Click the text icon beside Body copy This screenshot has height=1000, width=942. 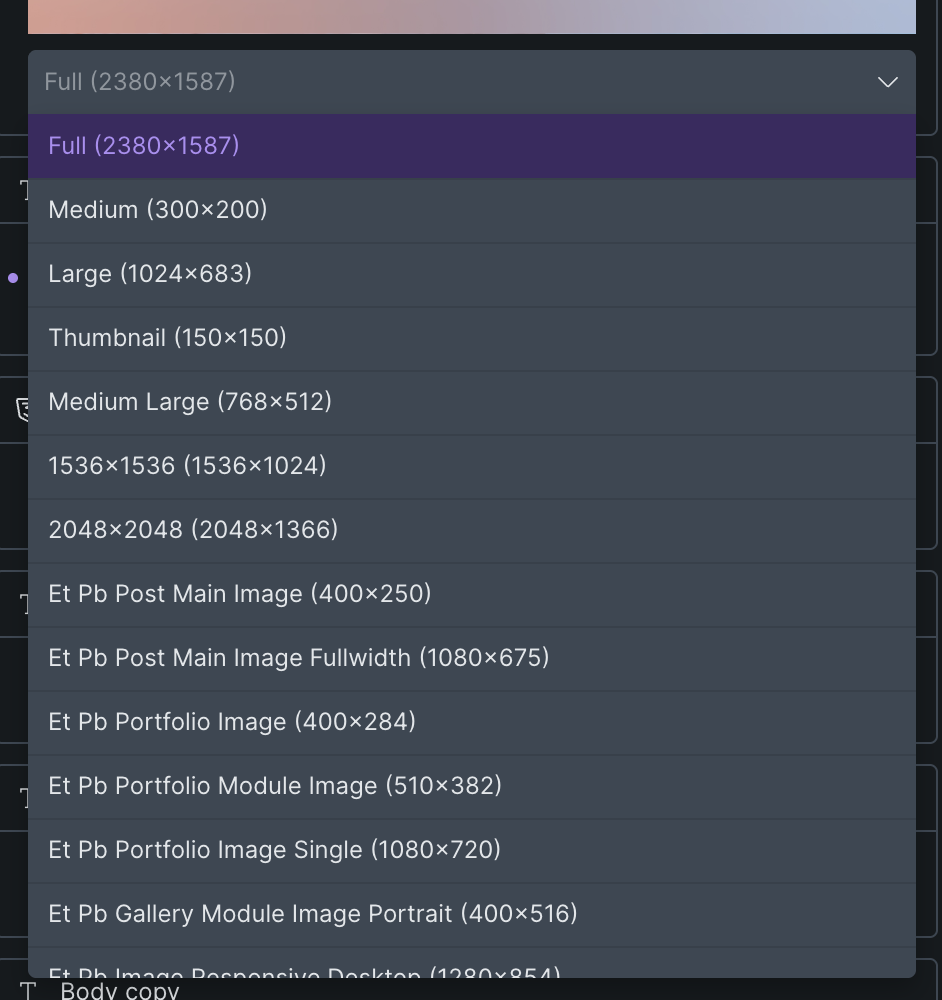29,991
